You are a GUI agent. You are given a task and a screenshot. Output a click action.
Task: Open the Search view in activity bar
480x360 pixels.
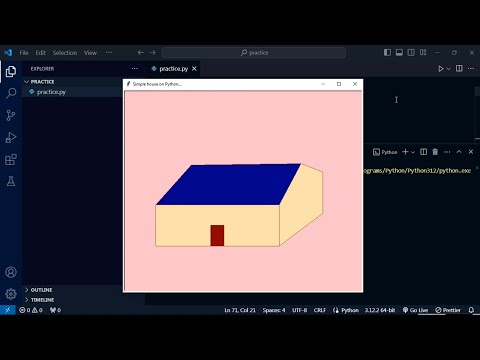[x=11, y=93]
